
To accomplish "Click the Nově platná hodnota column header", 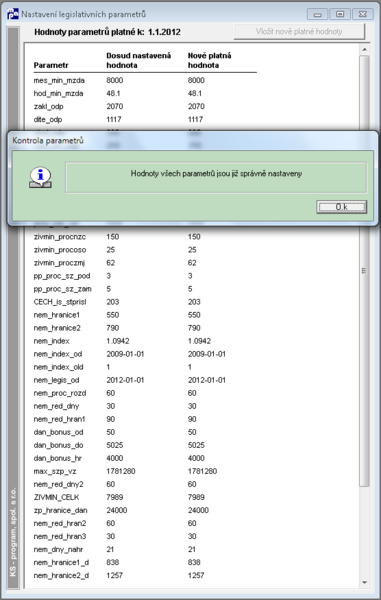I will (x=209, y=60).
